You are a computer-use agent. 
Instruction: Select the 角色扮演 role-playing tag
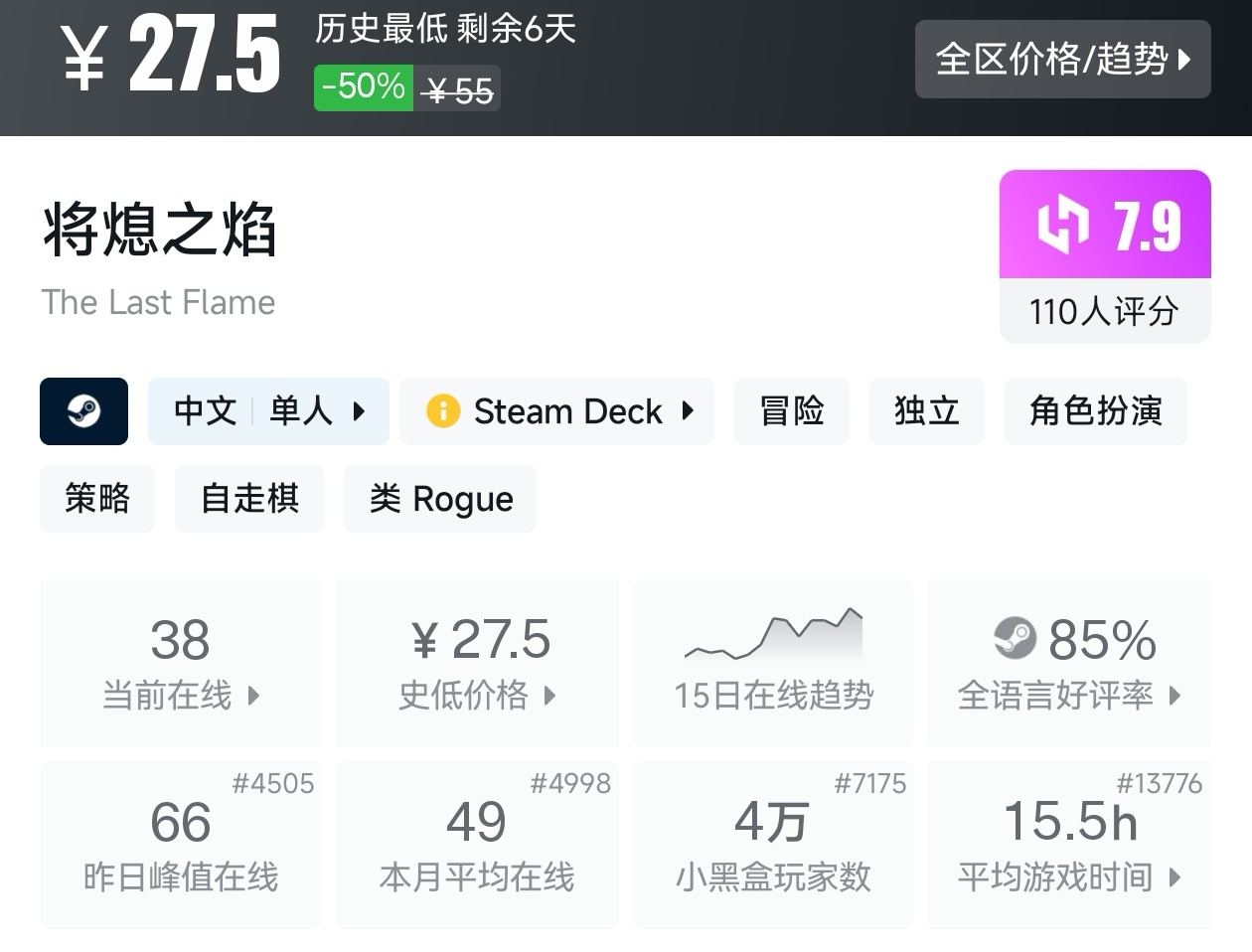[x=1095, y=410]
